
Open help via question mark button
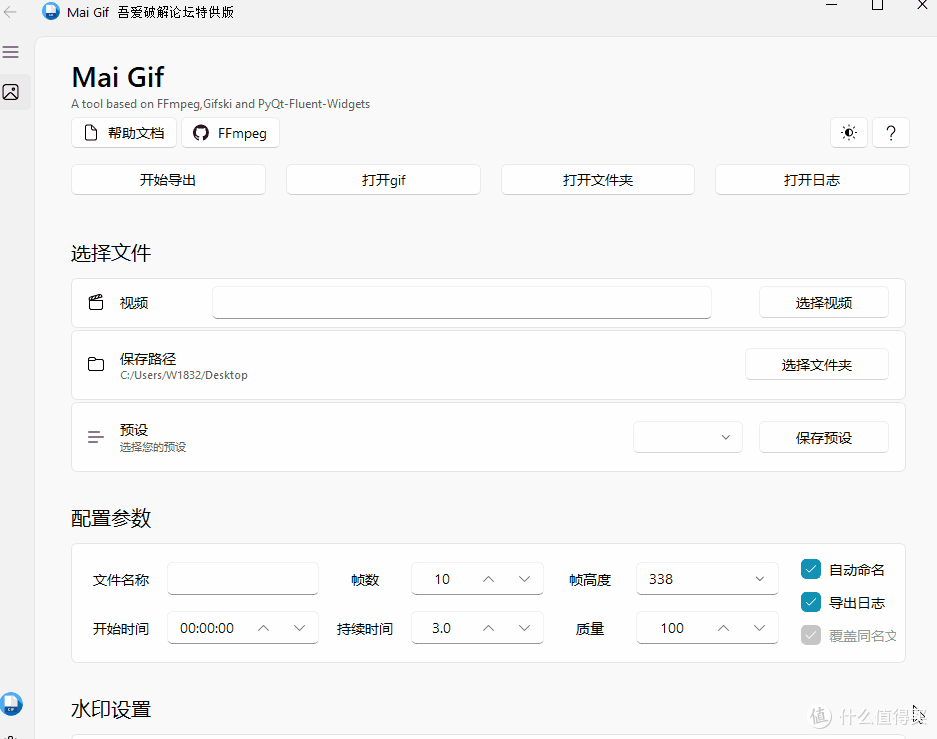[x=890, y=133]
